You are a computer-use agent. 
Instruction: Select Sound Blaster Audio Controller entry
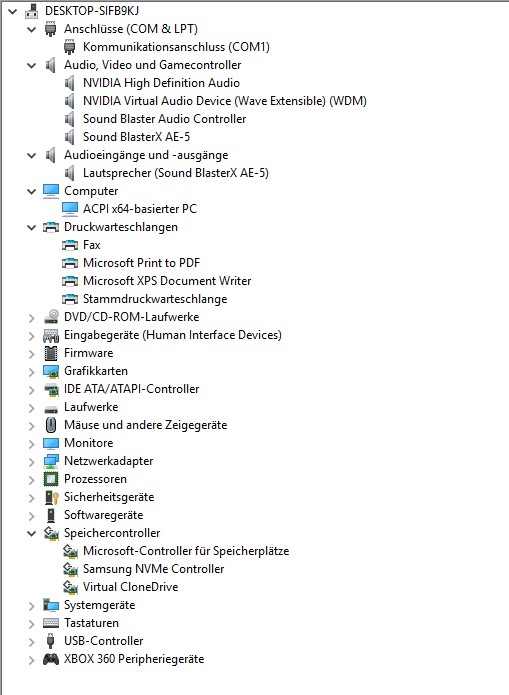(x=164, y=119)
